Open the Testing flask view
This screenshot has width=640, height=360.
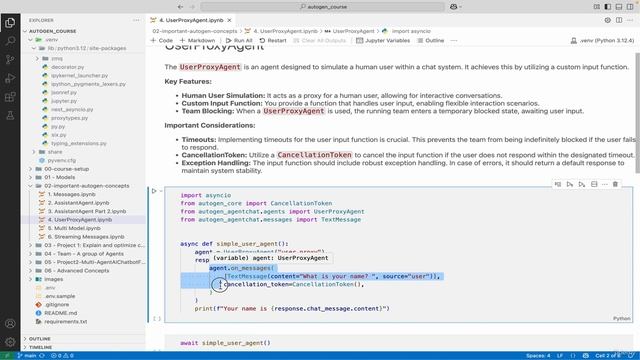click(x=10, y=116)
